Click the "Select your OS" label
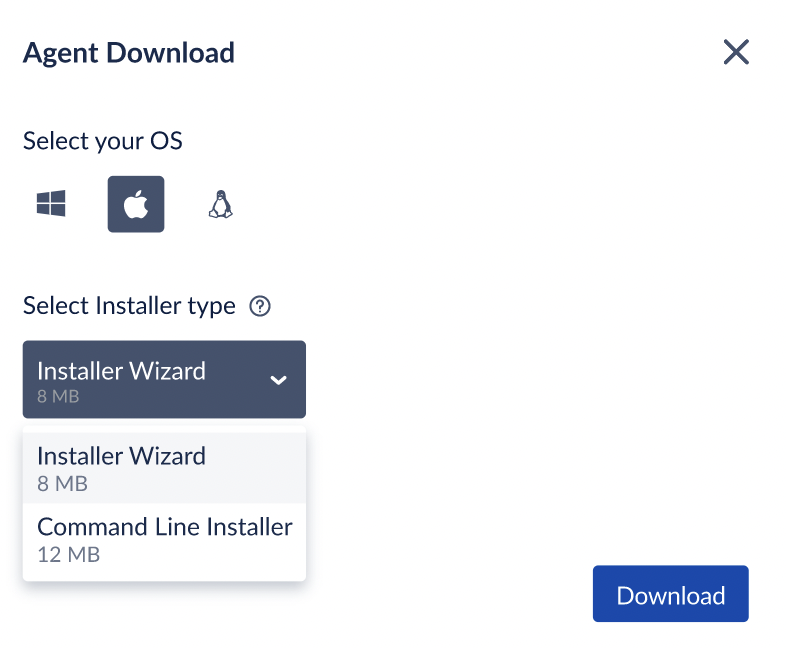This screenshot has height=648, width=786. point(103,141)
